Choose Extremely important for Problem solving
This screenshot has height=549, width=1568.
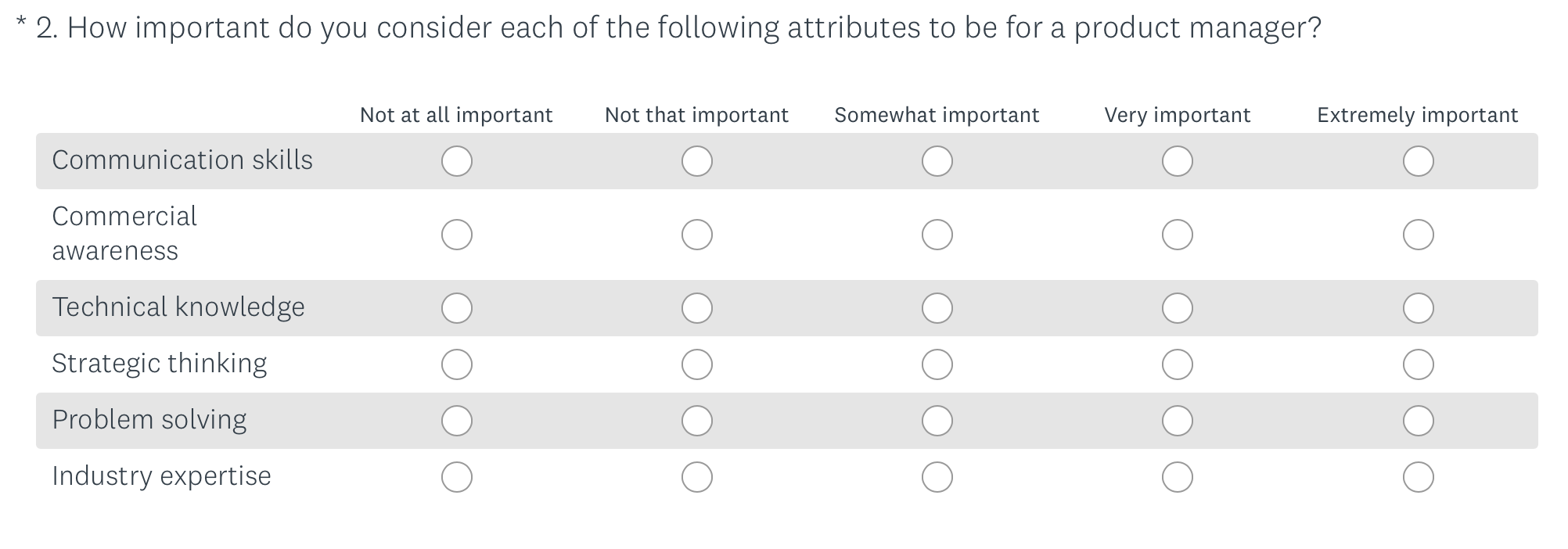(1417, 421)
